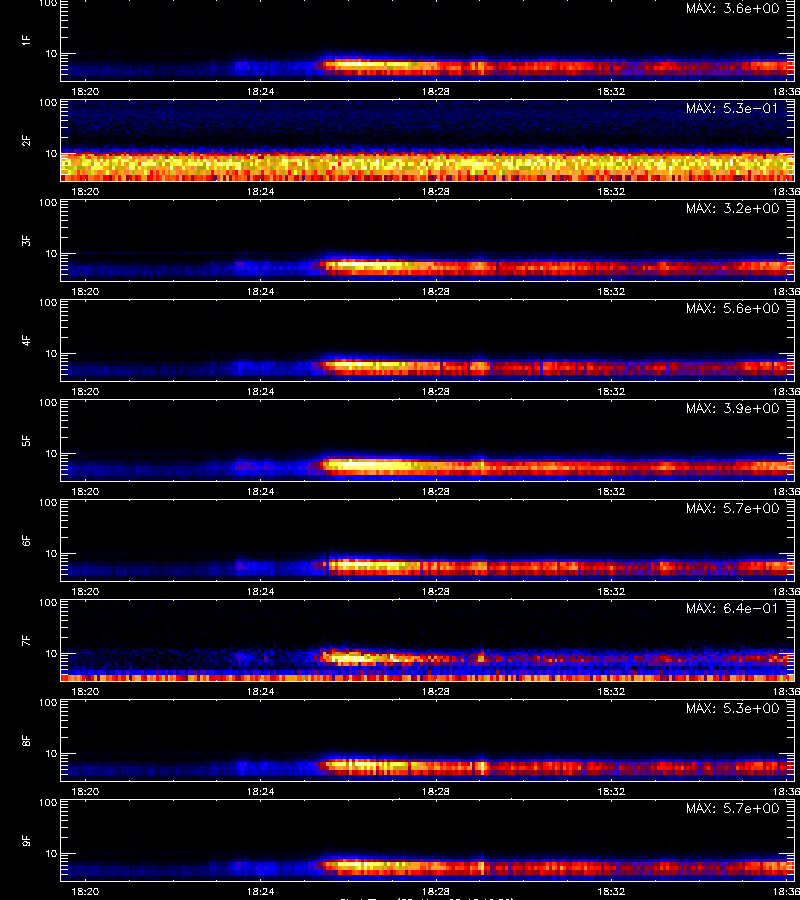Click '18:32' time label under panel 9F
Image resolution: width=800 pixels, height=900 pixels.
[x=611, y=891]
